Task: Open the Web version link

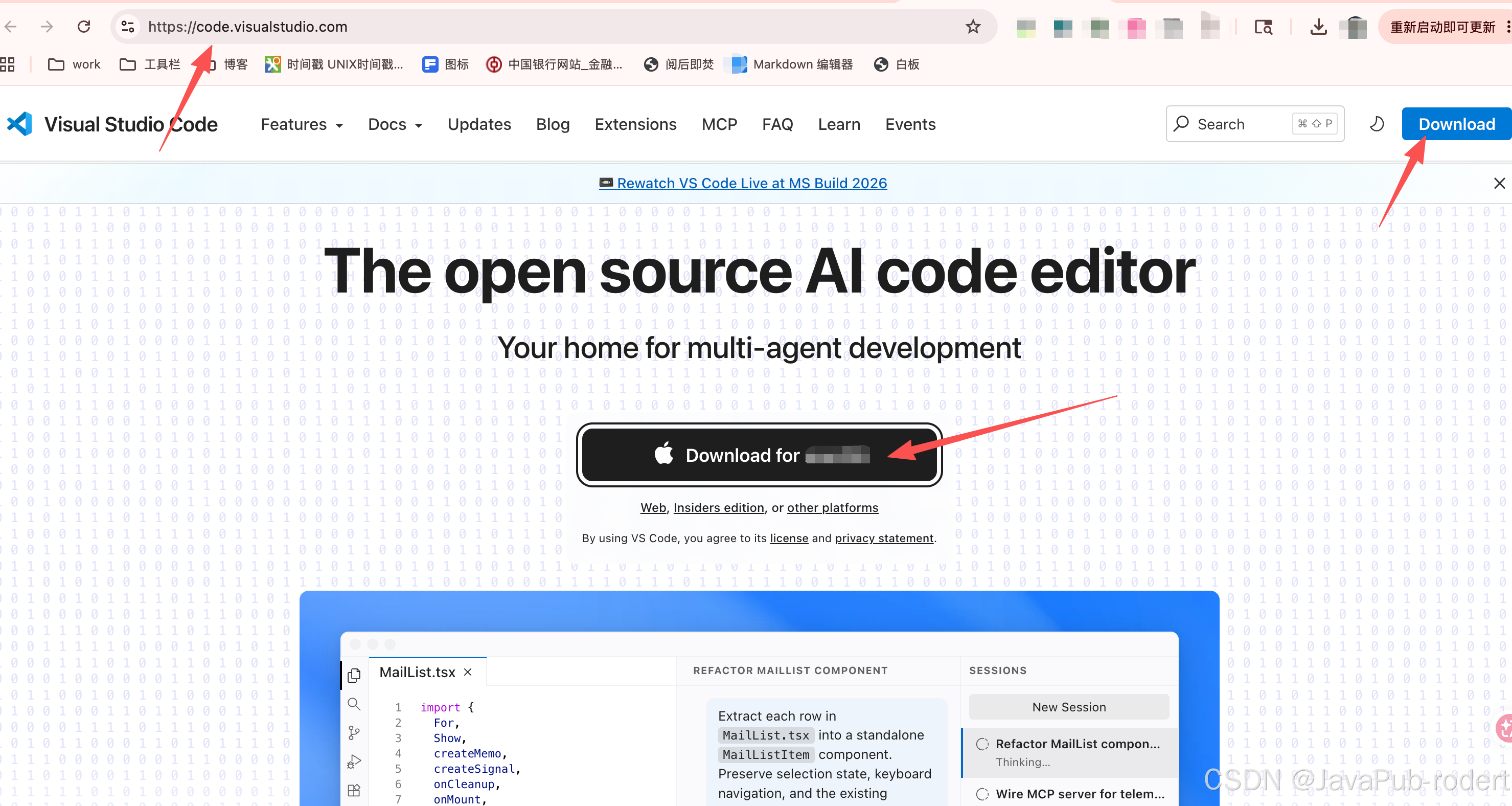Action: 653,507
